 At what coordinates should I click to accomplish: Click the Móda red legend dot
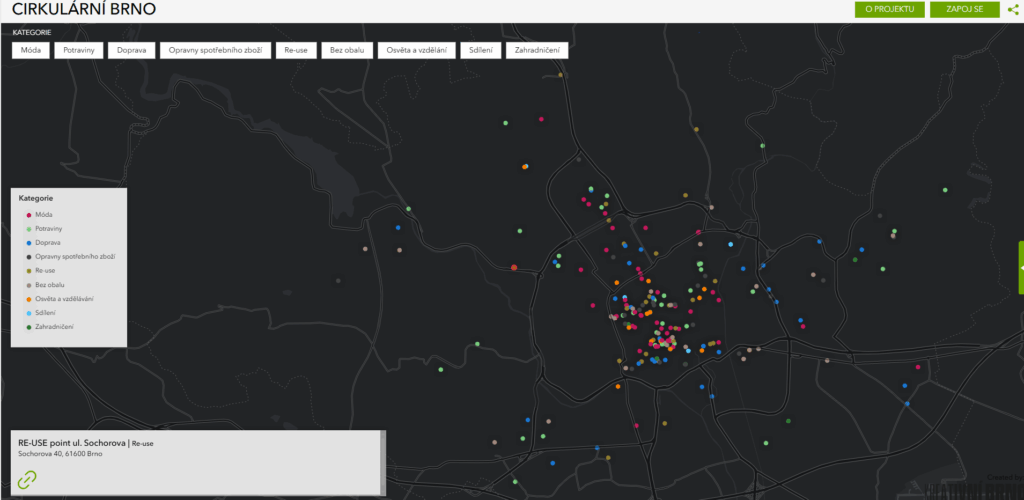(28, 215)
